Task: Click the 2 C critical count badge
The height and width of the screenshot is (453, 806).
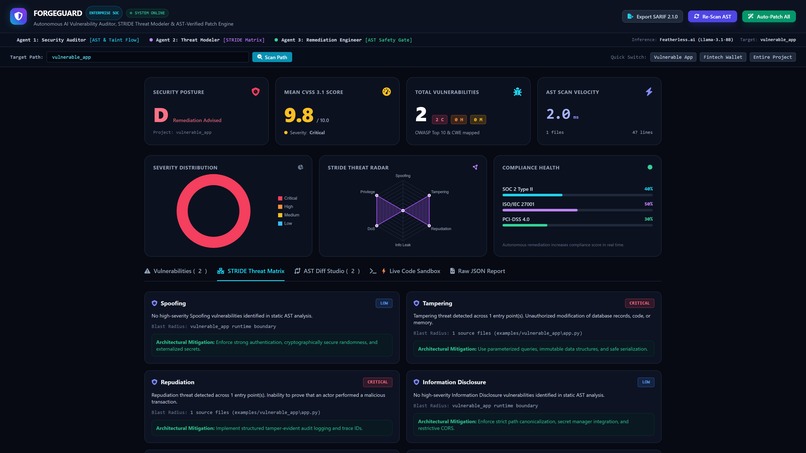Action: pos(439,119)
